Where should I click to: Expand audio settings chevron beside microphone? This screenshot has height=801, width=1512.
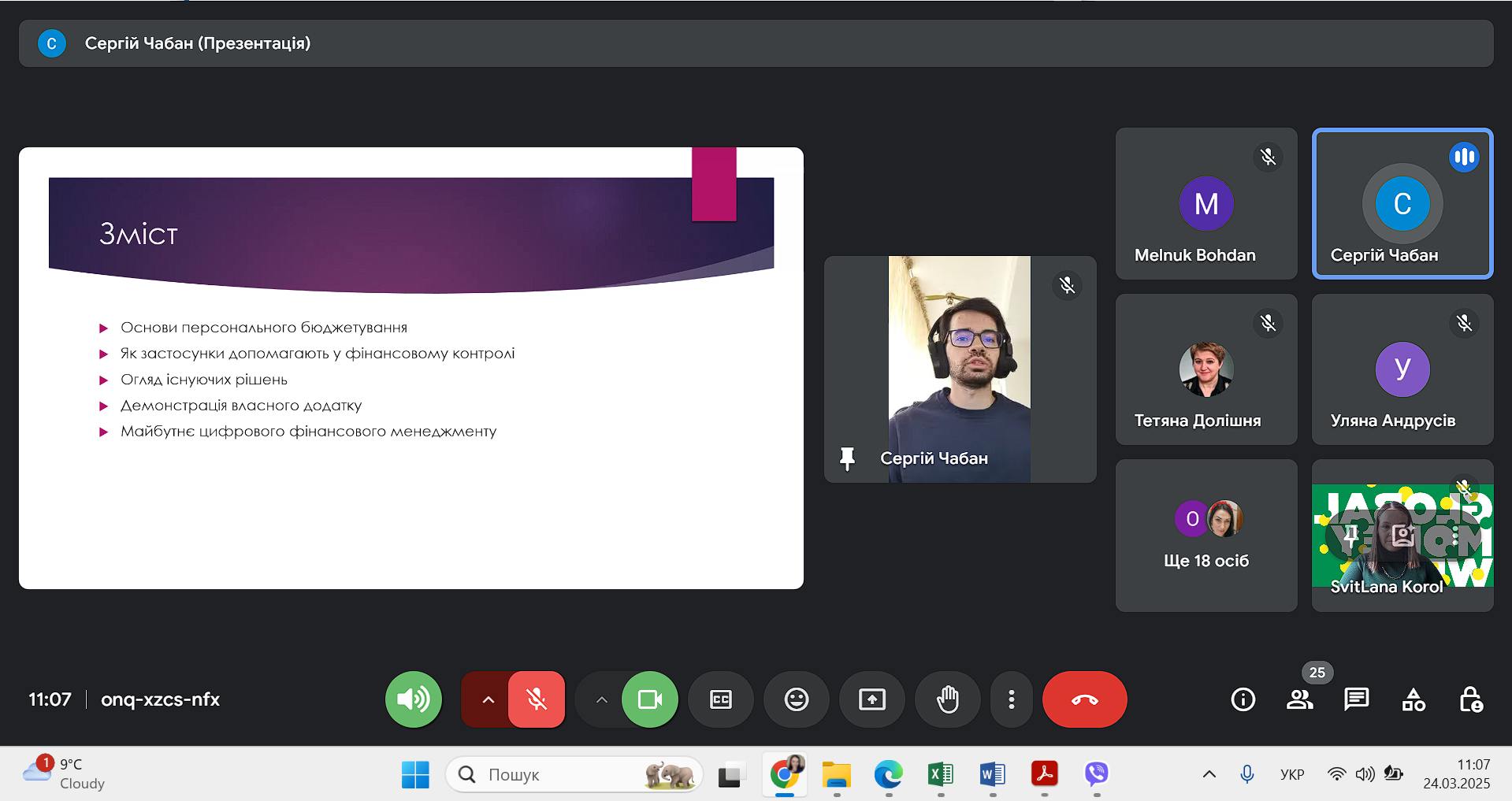(x=488, y=699)
